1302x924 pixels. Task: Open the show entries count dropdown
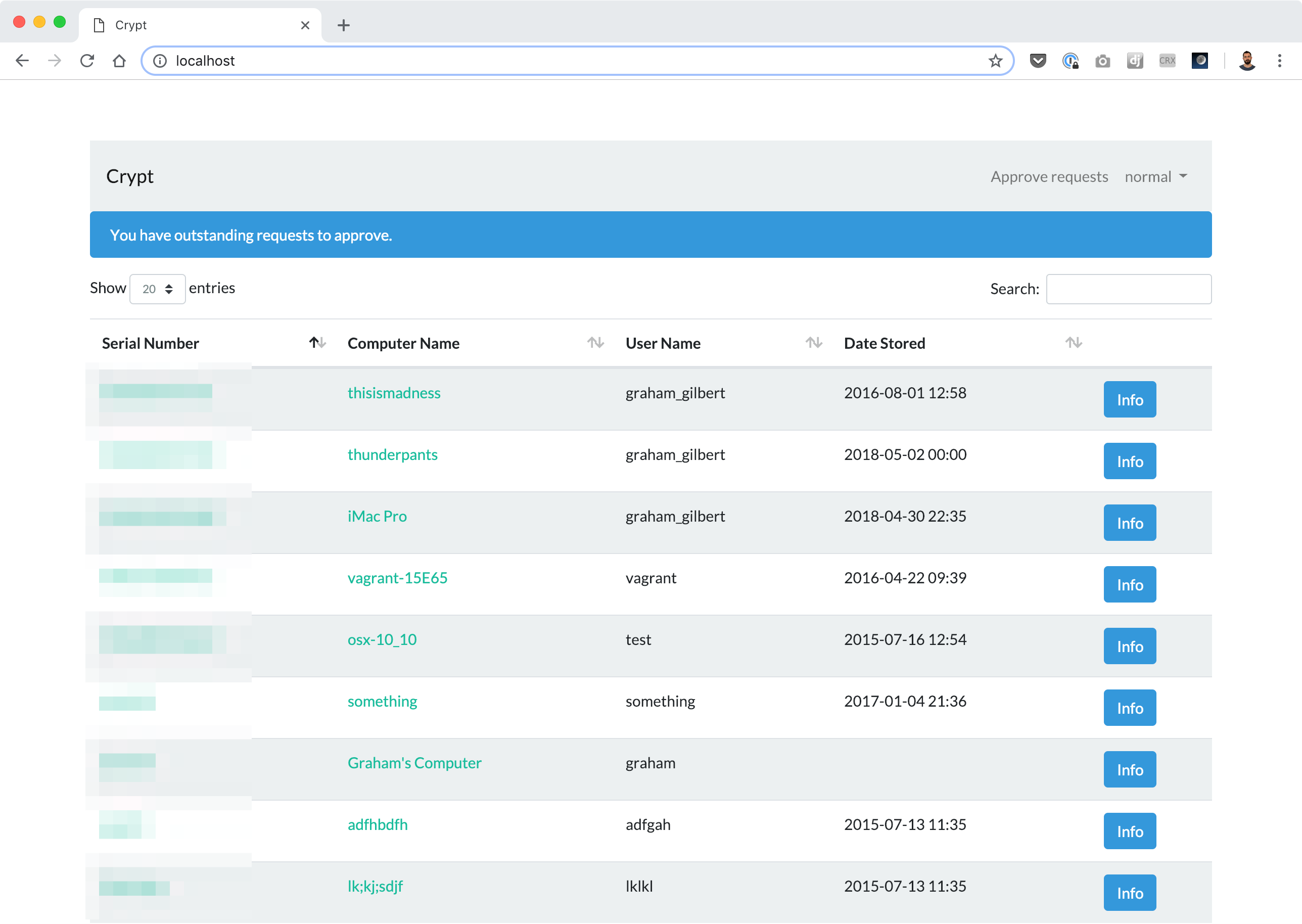[x=157, y=289]
